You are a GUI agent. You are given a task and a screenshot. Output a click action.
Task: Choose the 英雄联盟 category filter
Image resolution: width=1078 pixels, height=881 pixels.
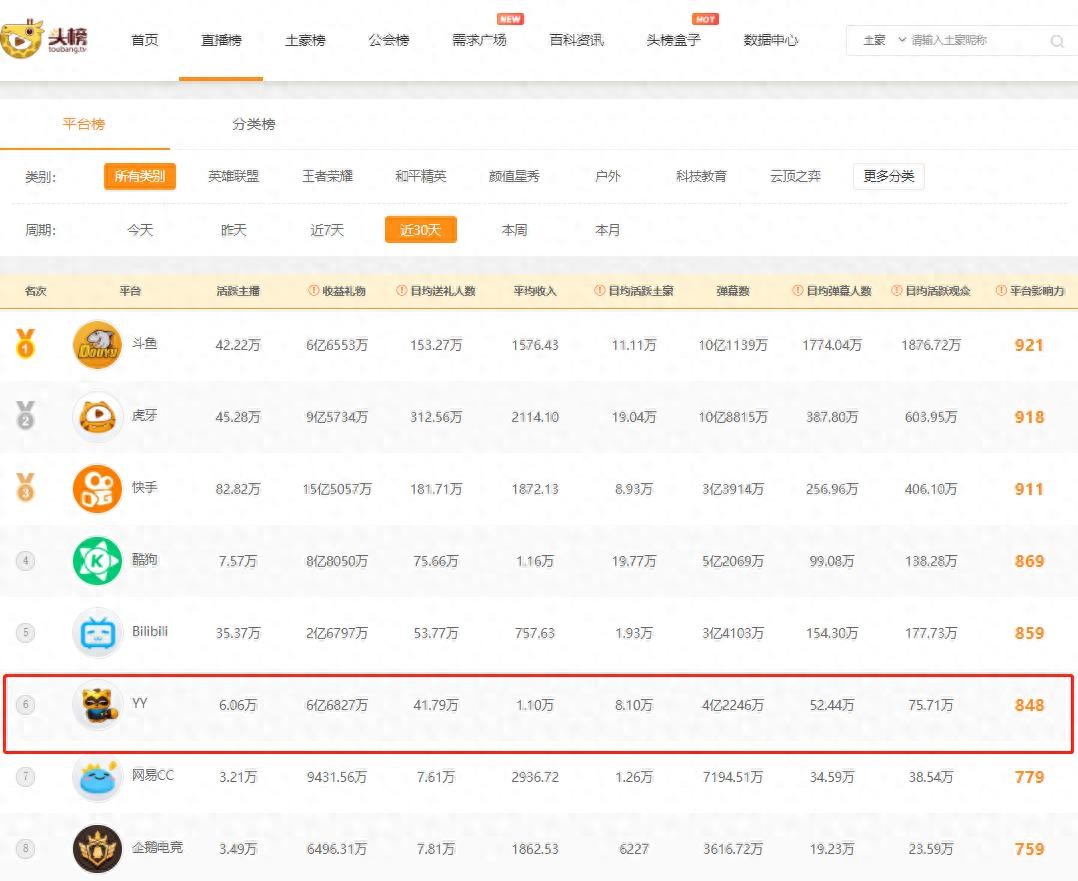pyautogui.click(x=233, y=176)
